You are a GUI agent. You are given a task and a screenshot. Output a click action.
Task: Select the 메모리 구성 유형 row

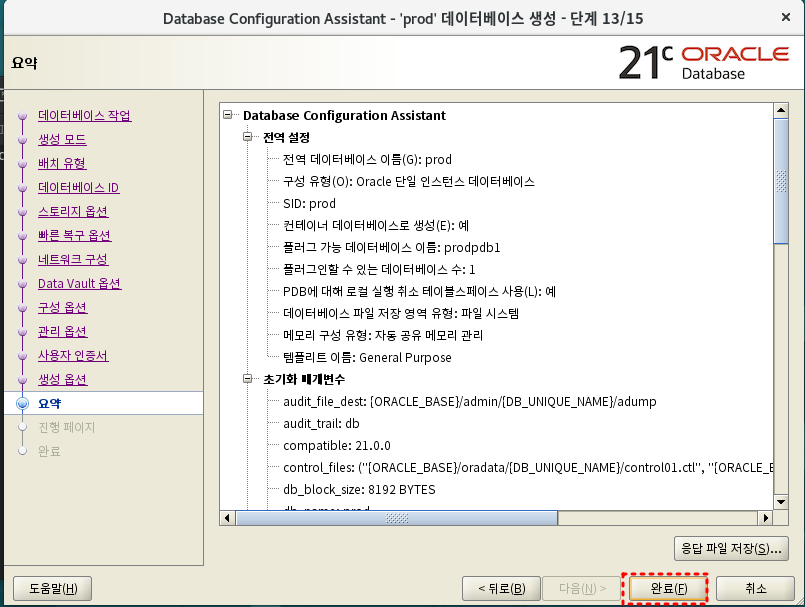(383, 335)
